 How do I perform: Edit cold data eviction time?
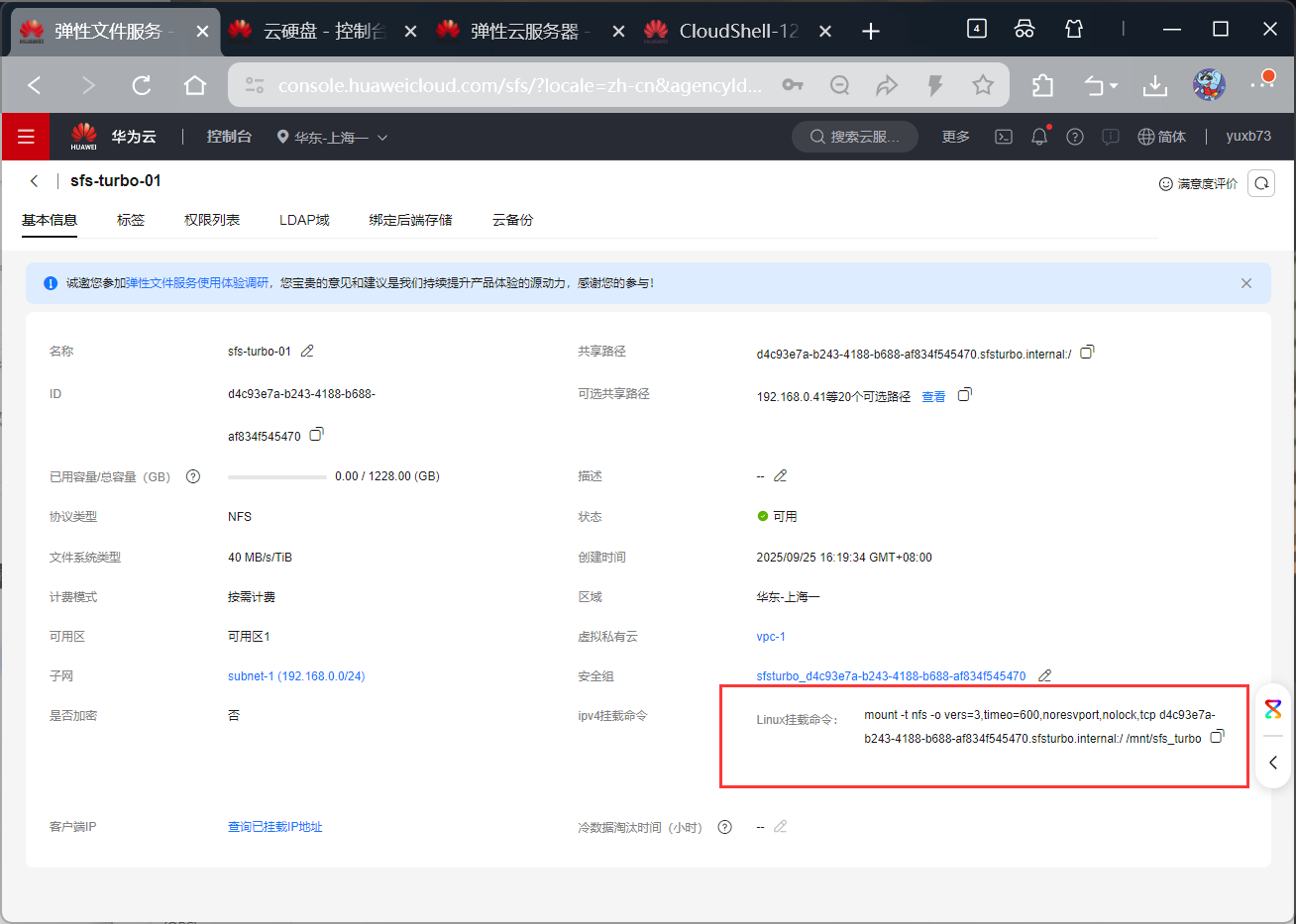click(781, 826)
